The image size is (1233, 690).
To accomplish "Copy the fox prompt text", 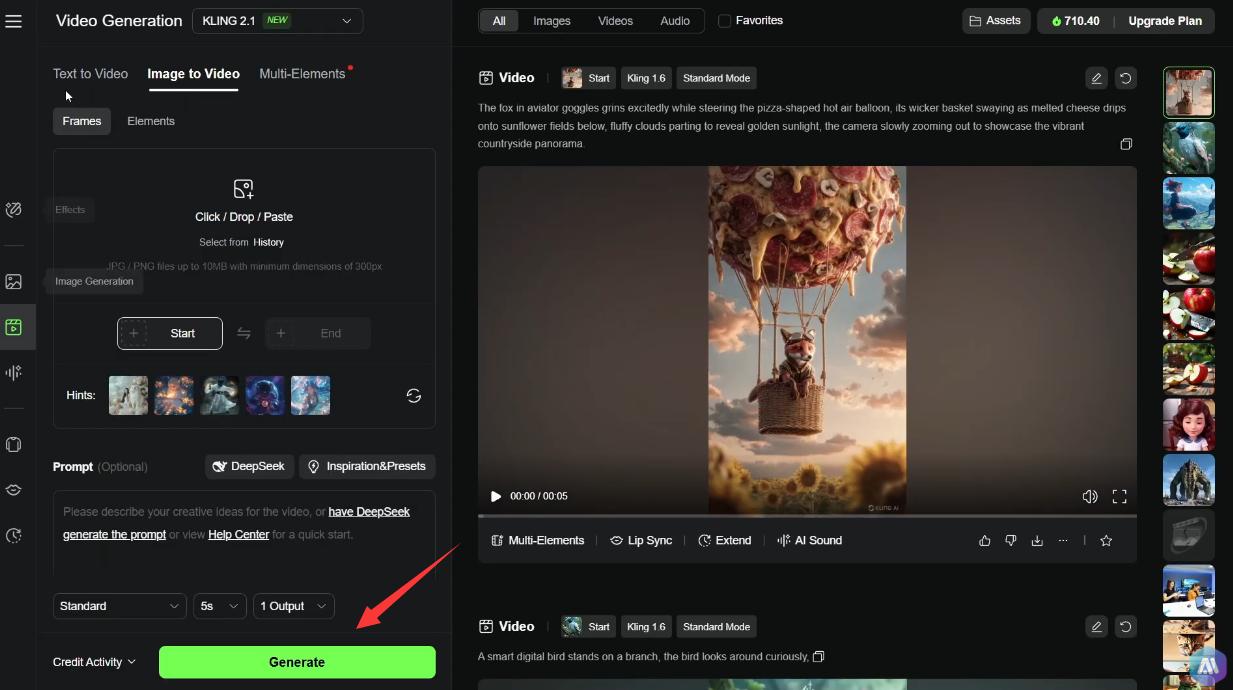I will tap(1126, 144).
